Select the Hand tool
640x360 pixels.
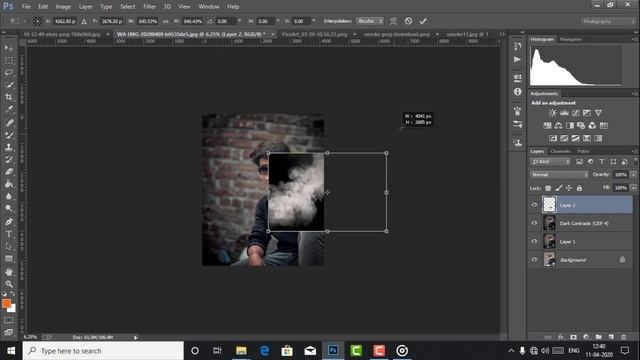9,271
